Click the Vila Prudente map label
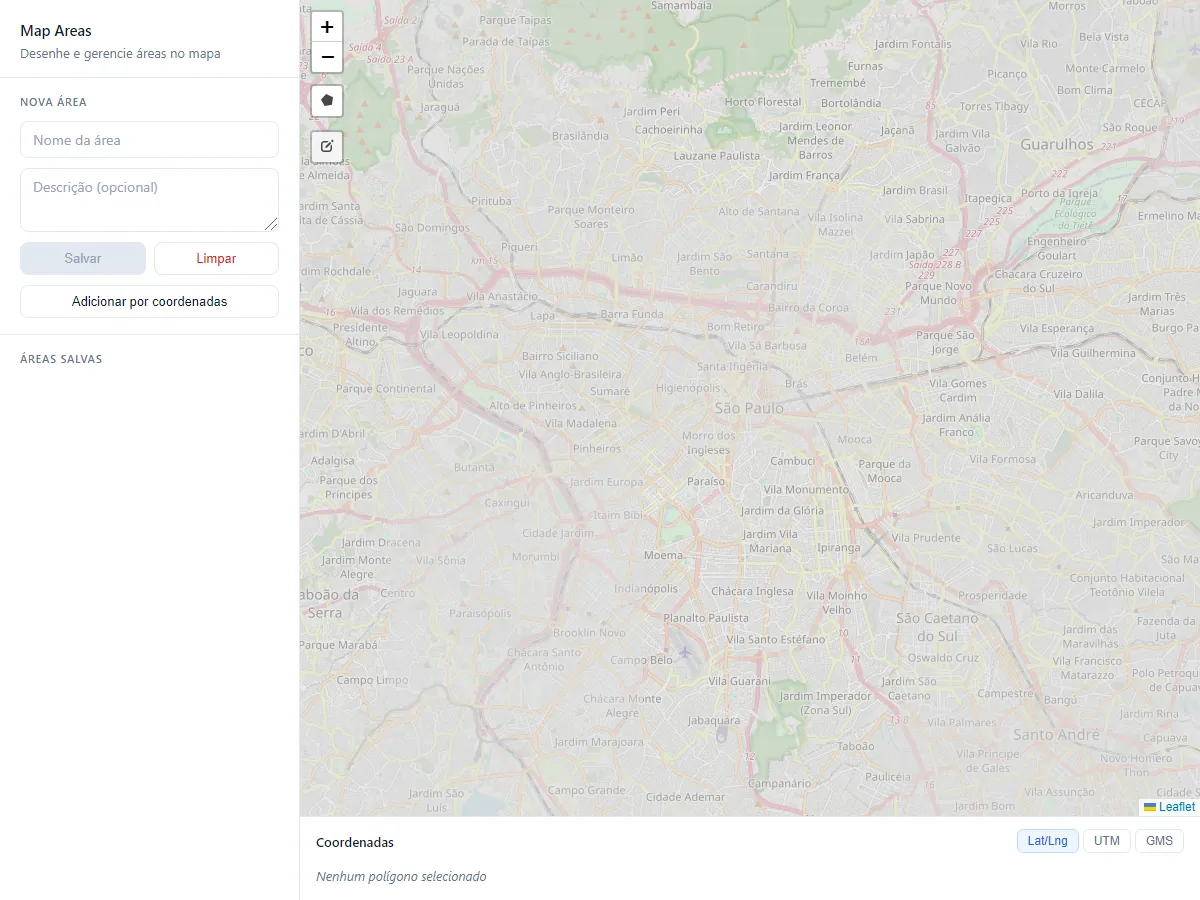Image resolution: width=1200 pixels, height=900 pixels. point(925,538)
